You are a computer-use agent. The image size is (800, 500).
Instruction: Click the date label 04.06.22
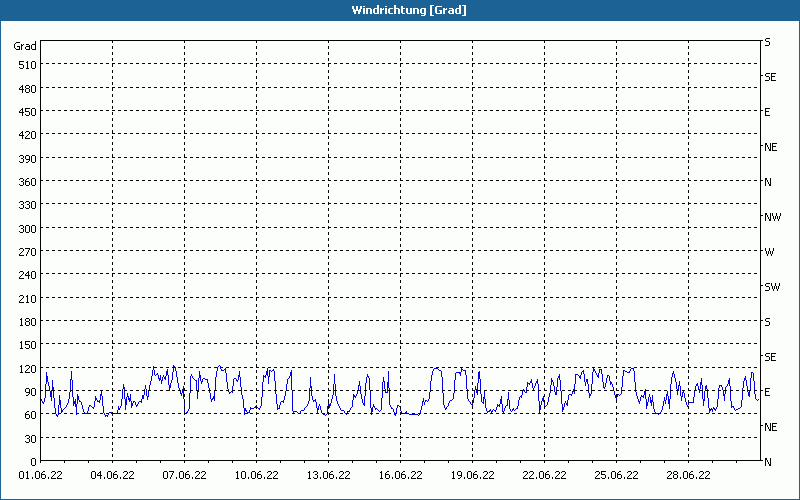(112, 475)
